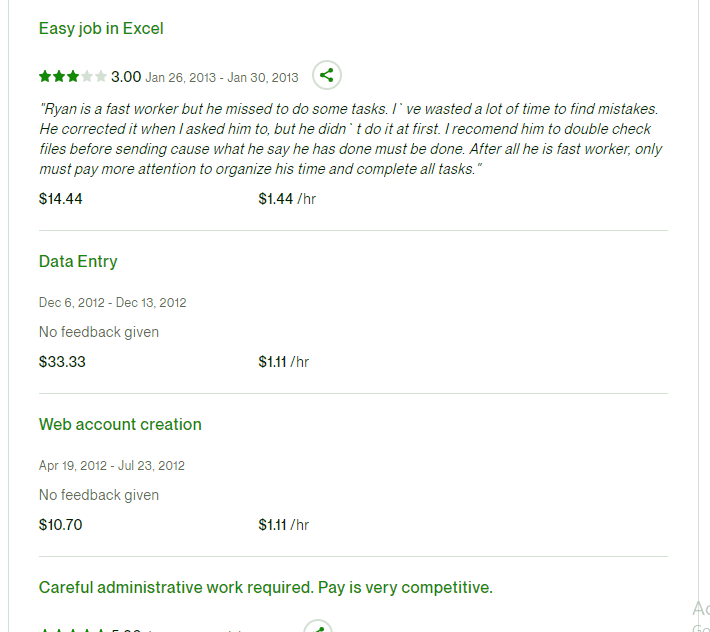The width and height of the screenshot is (710, 632).
Task: Click the 3.00 rating score
Action: tap(126, 77)
